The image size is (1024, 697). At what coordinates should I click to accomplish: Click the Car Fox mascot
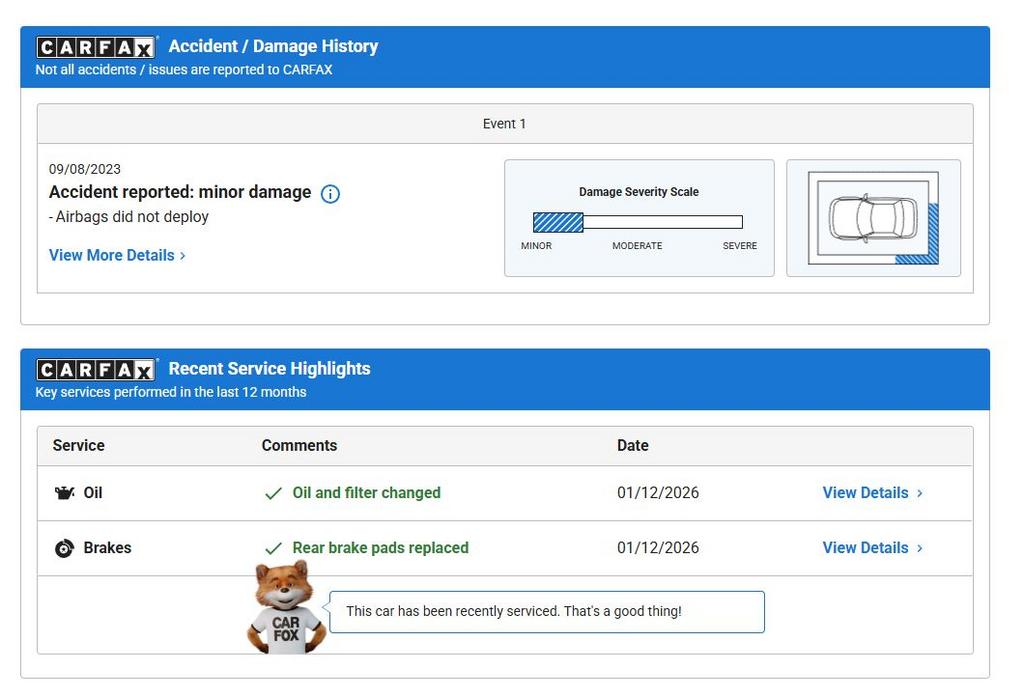[286, 609]
